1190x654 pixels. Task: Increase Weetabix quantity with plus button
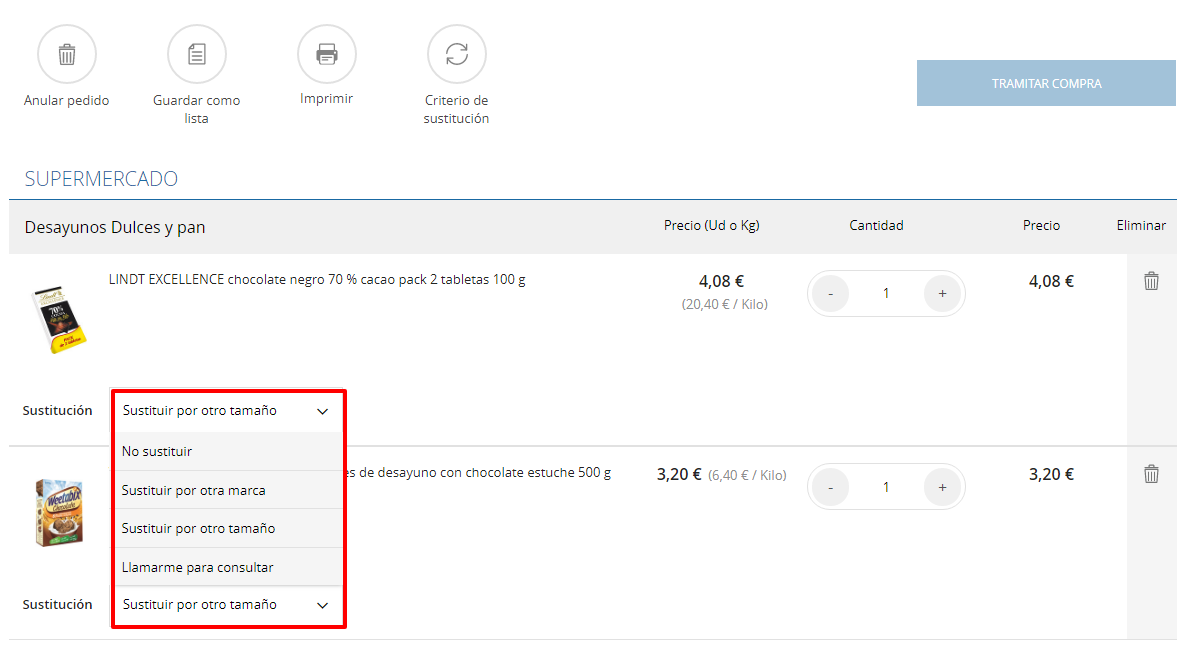[x=942, y=487]
